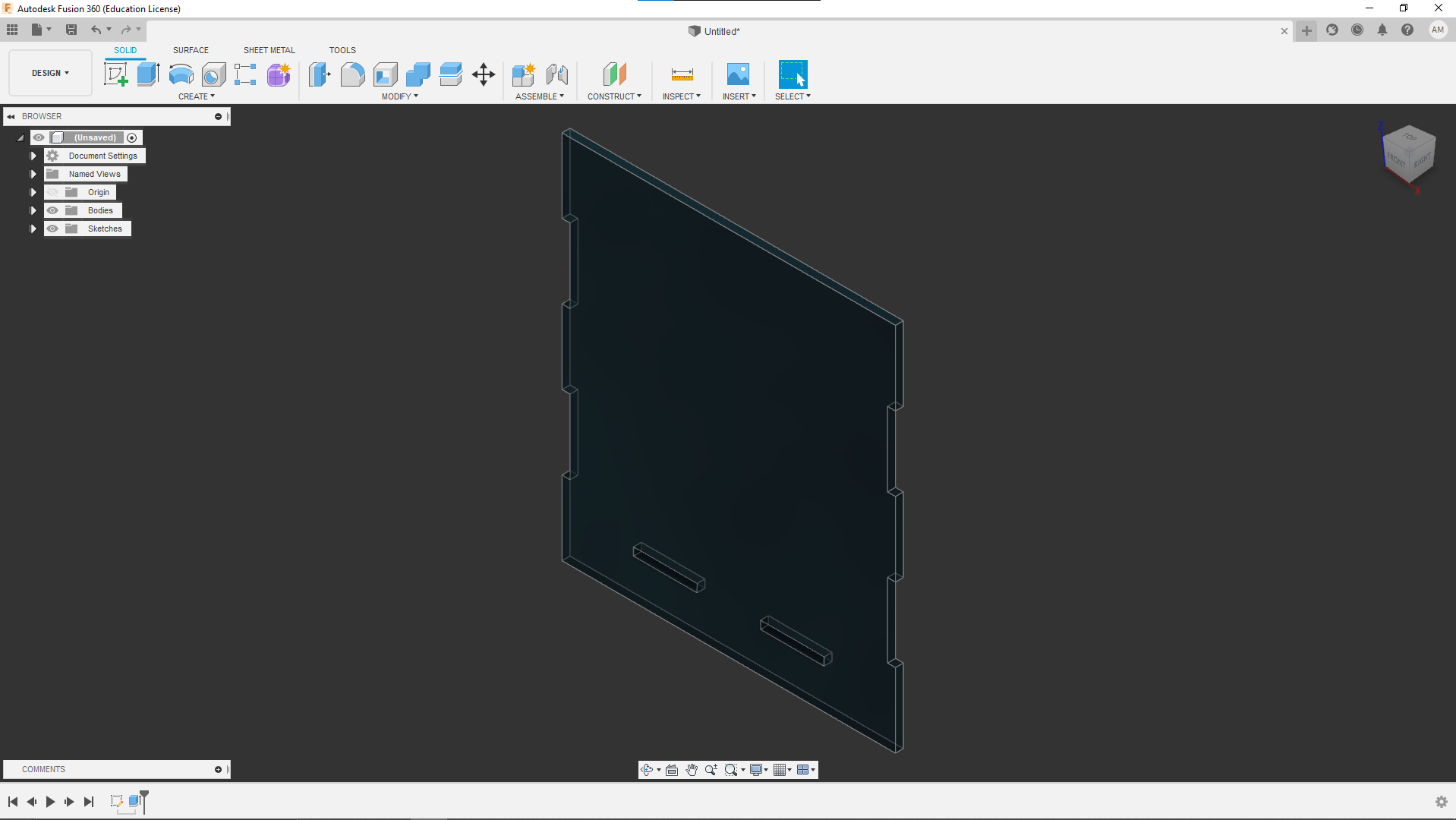
Task: Open the CONSTRUCT dropdown menu
Action: pyautogui.click(x=614, y=96)
